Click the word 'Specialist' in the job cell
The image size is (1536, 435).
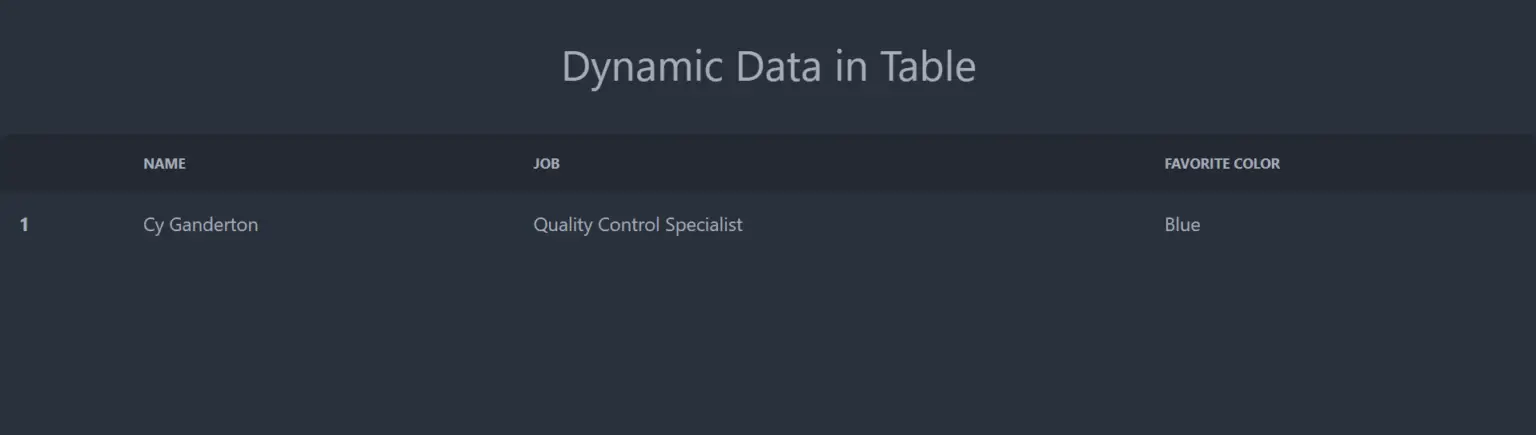pos(704,225)
